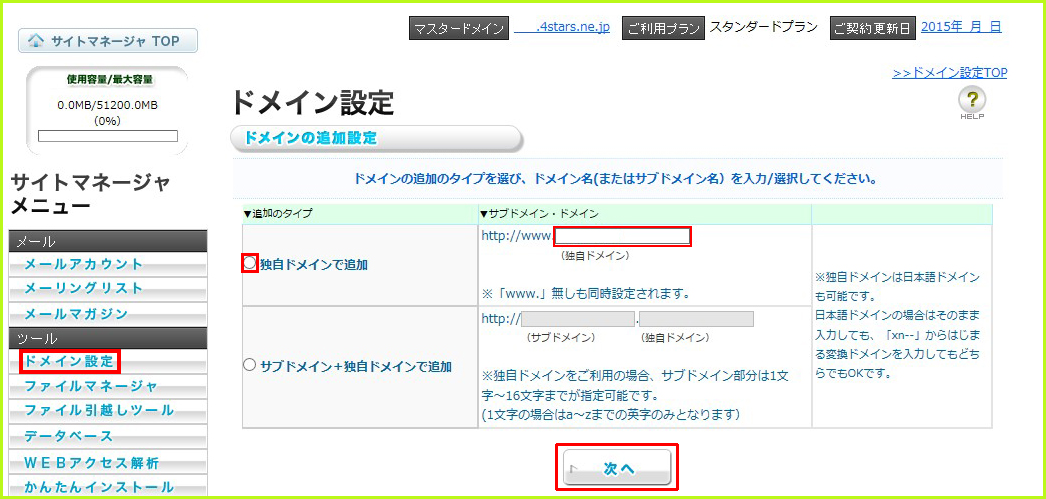Open メールアカウント in the sidebar
This screenshot has width=1046, height=499.
84,264
